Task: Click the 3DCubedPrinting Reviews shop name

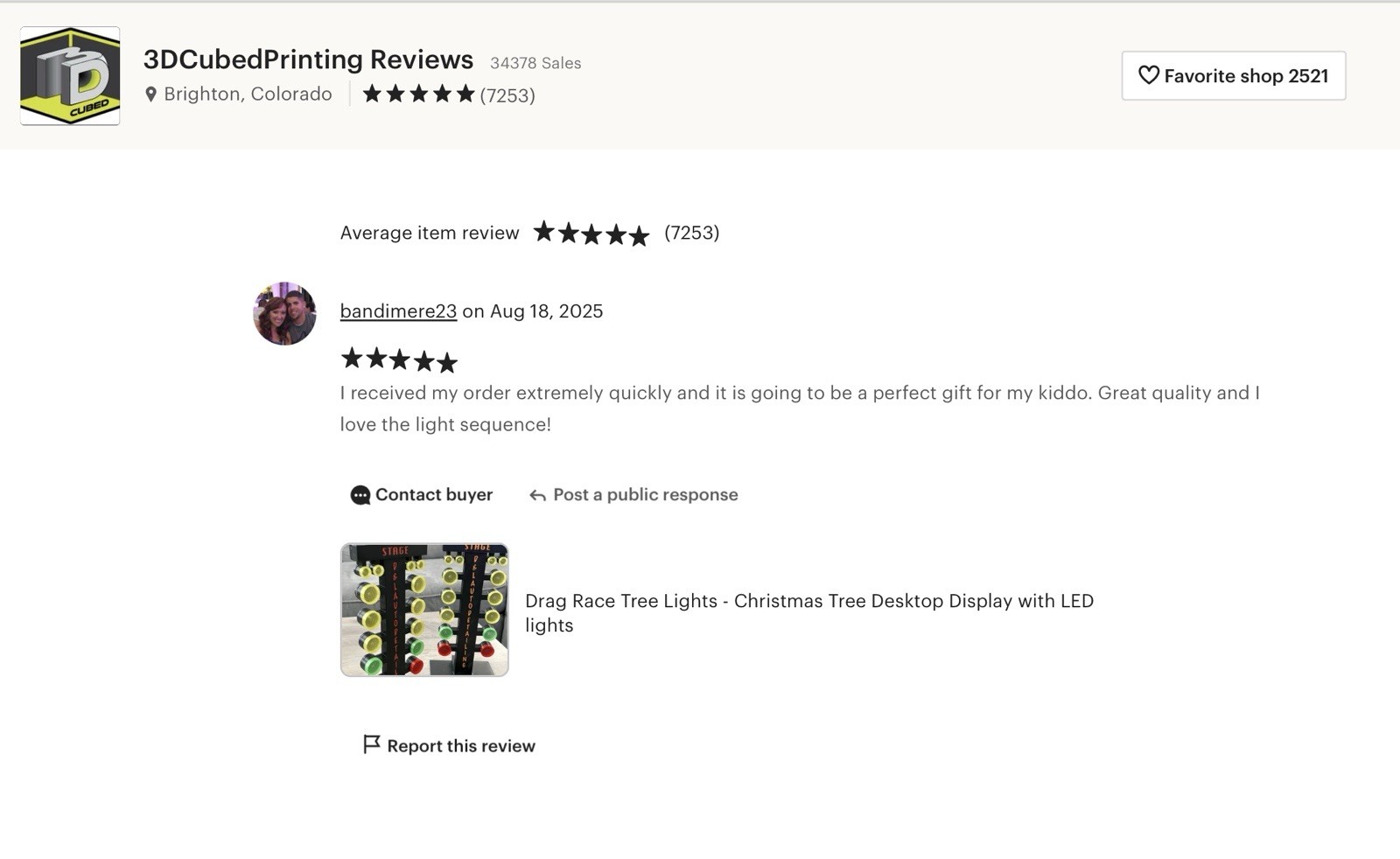Action: coord(308,59)
